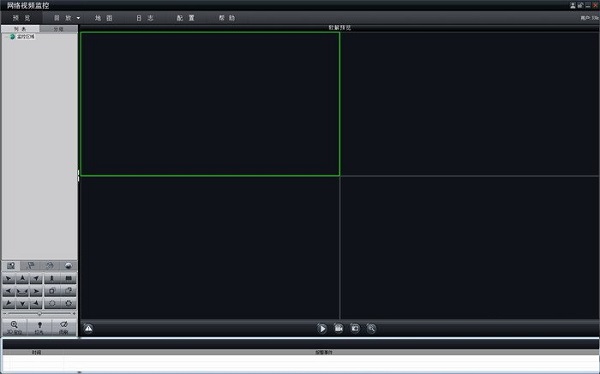Screen dimensions: 600x374
Task: Select the bottom-right video preview pane
Action: [x=470, y=248]
